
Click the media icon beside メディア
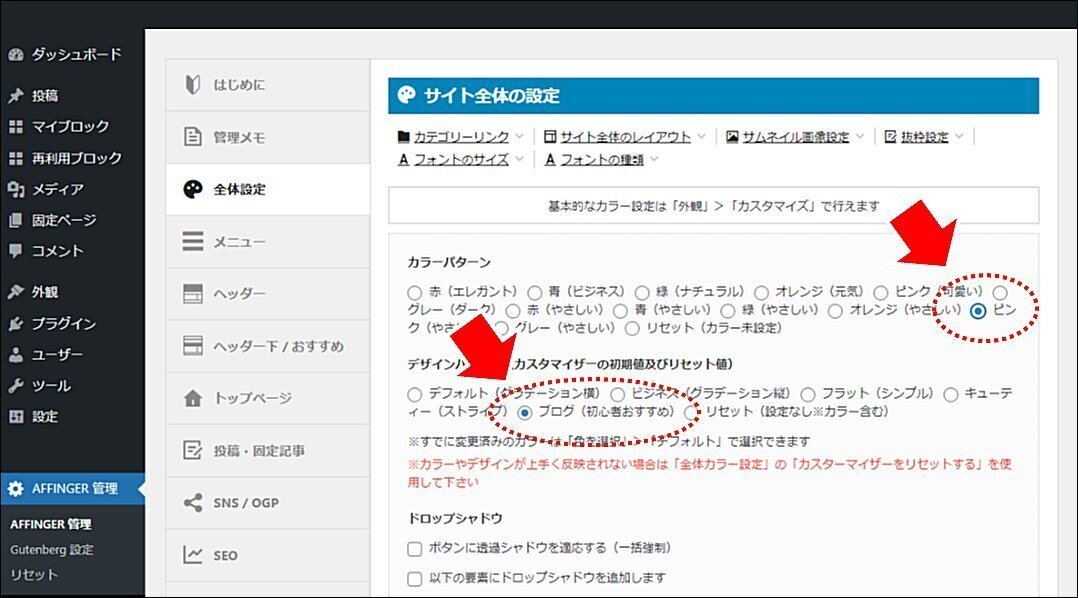tap(16, 189)
